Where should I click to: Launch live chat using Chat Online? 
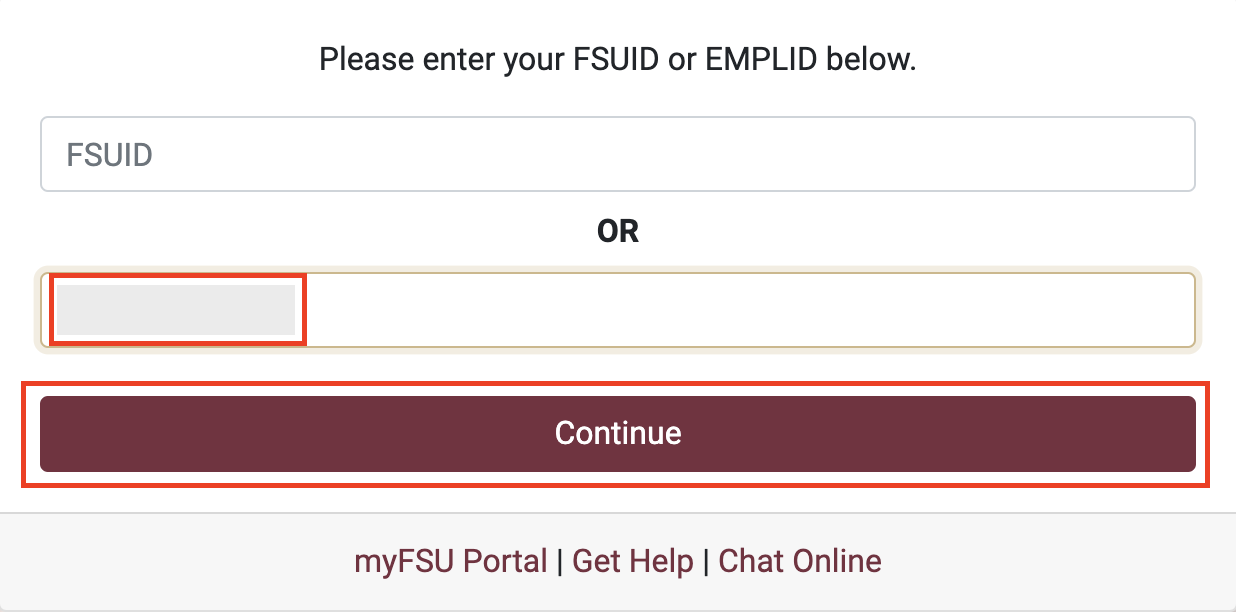coord(799,561)
